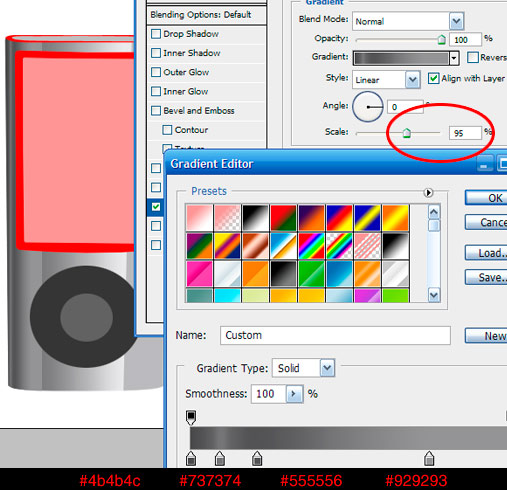This screenshot has height=490, width=507.
Task: Uncheck the Align with Layer checkbox
Action: (x=433, y=79)
